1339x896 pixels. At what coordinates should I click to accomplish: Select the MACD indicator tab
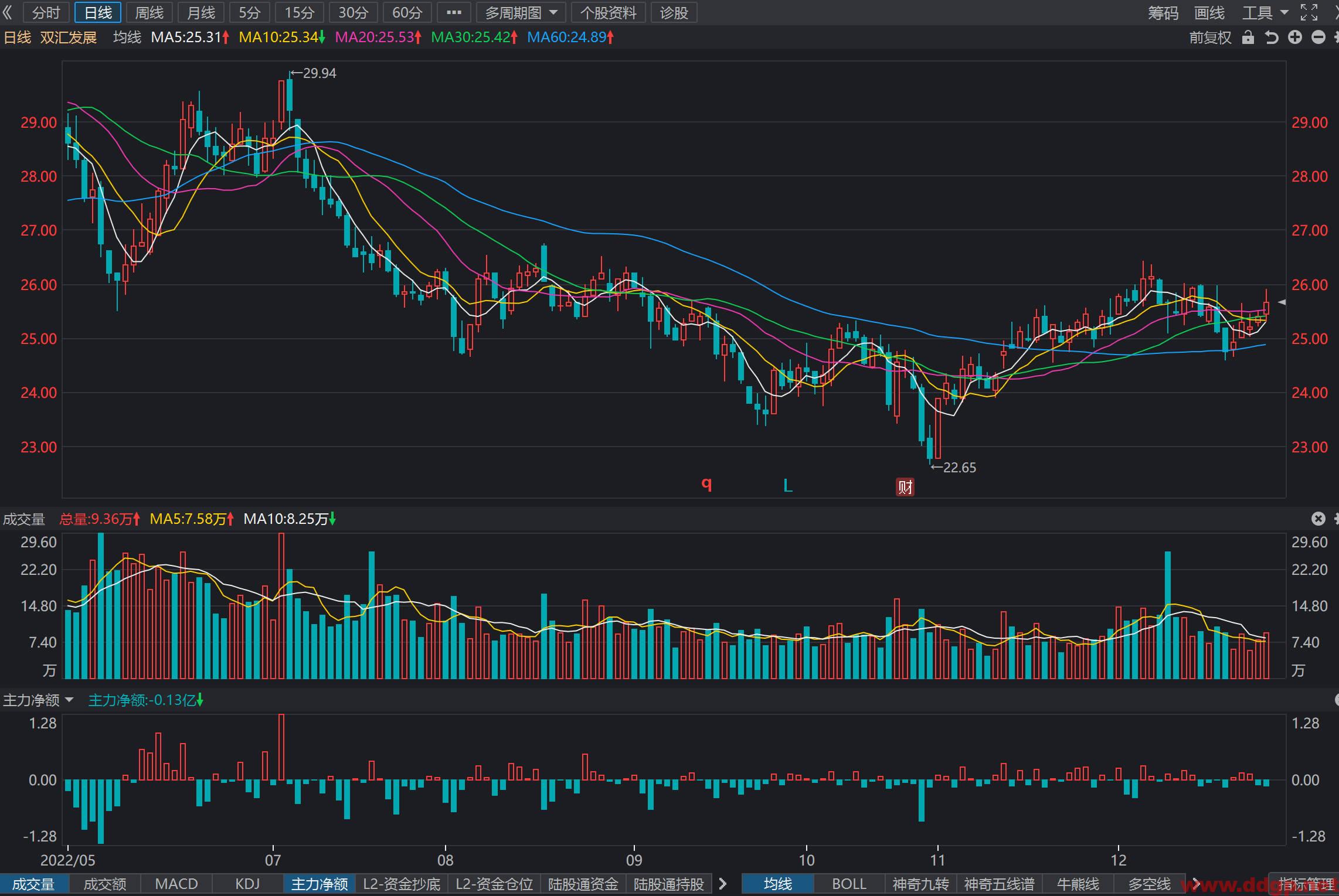tap(176, 884)
